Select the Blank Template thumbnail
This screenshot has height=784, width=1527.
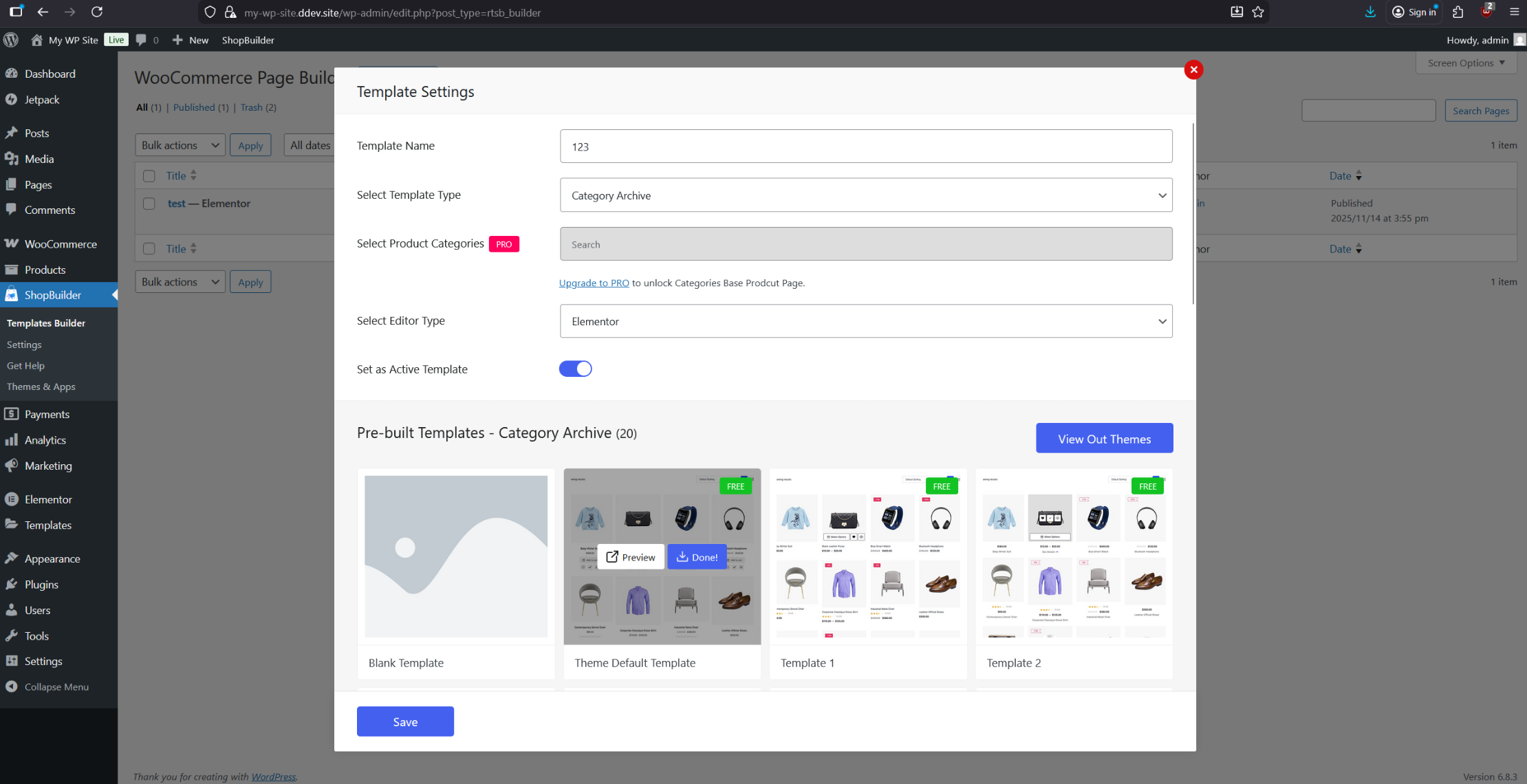pos(455,556)
